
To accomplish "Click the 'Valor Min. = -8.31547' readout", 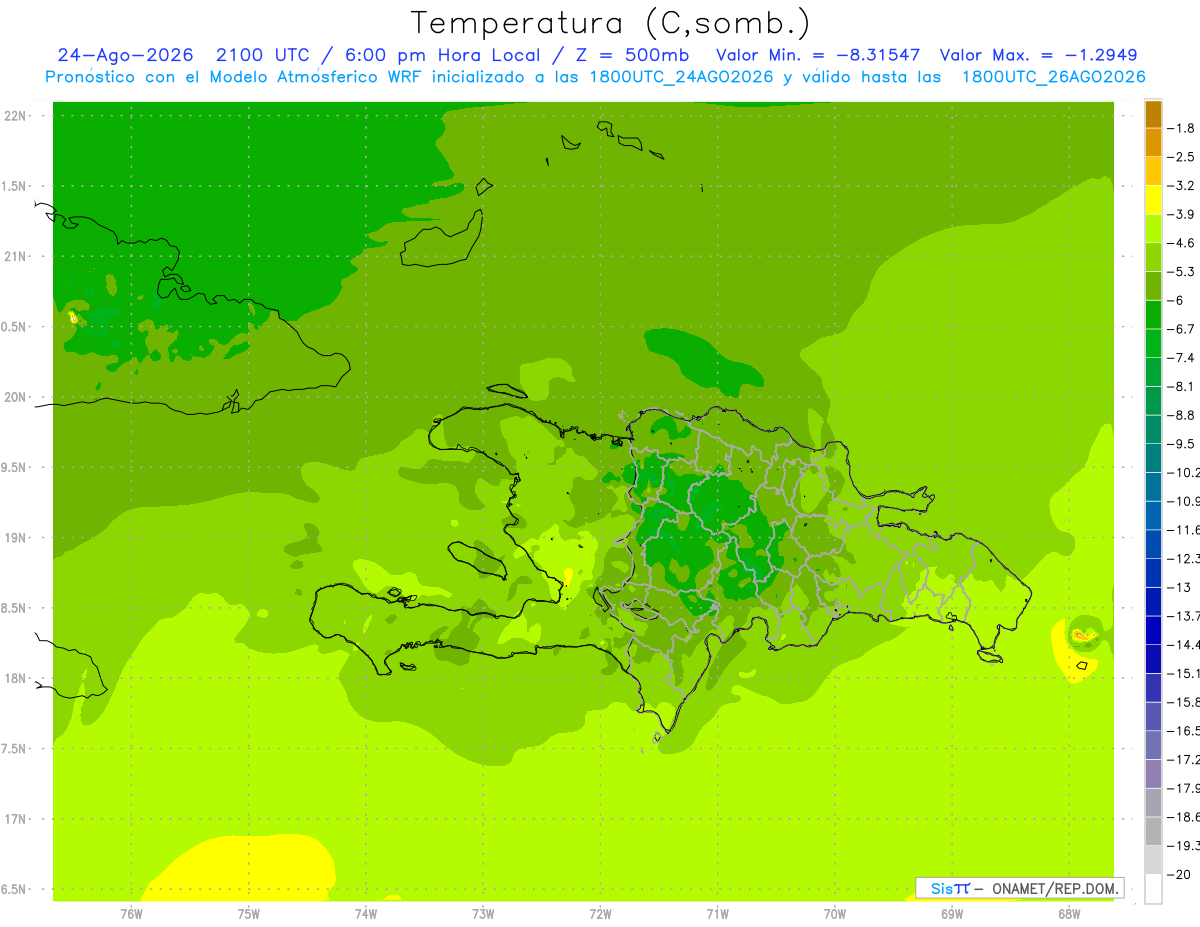I will [x=819, y=55].
